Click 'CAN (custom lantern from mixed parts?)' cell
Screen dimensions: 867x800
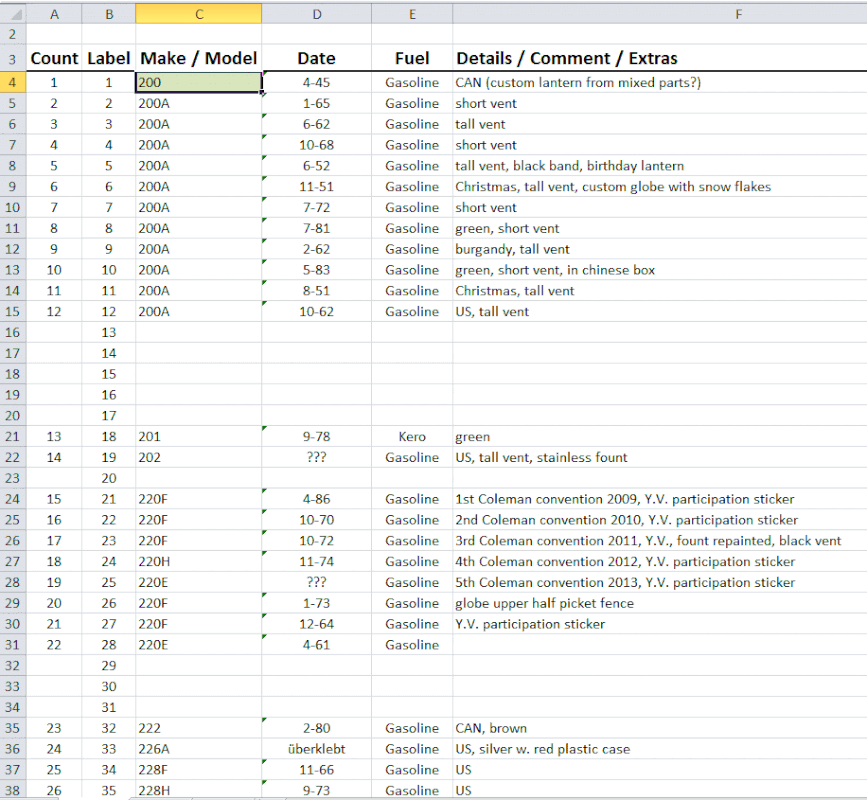(660, 82)
